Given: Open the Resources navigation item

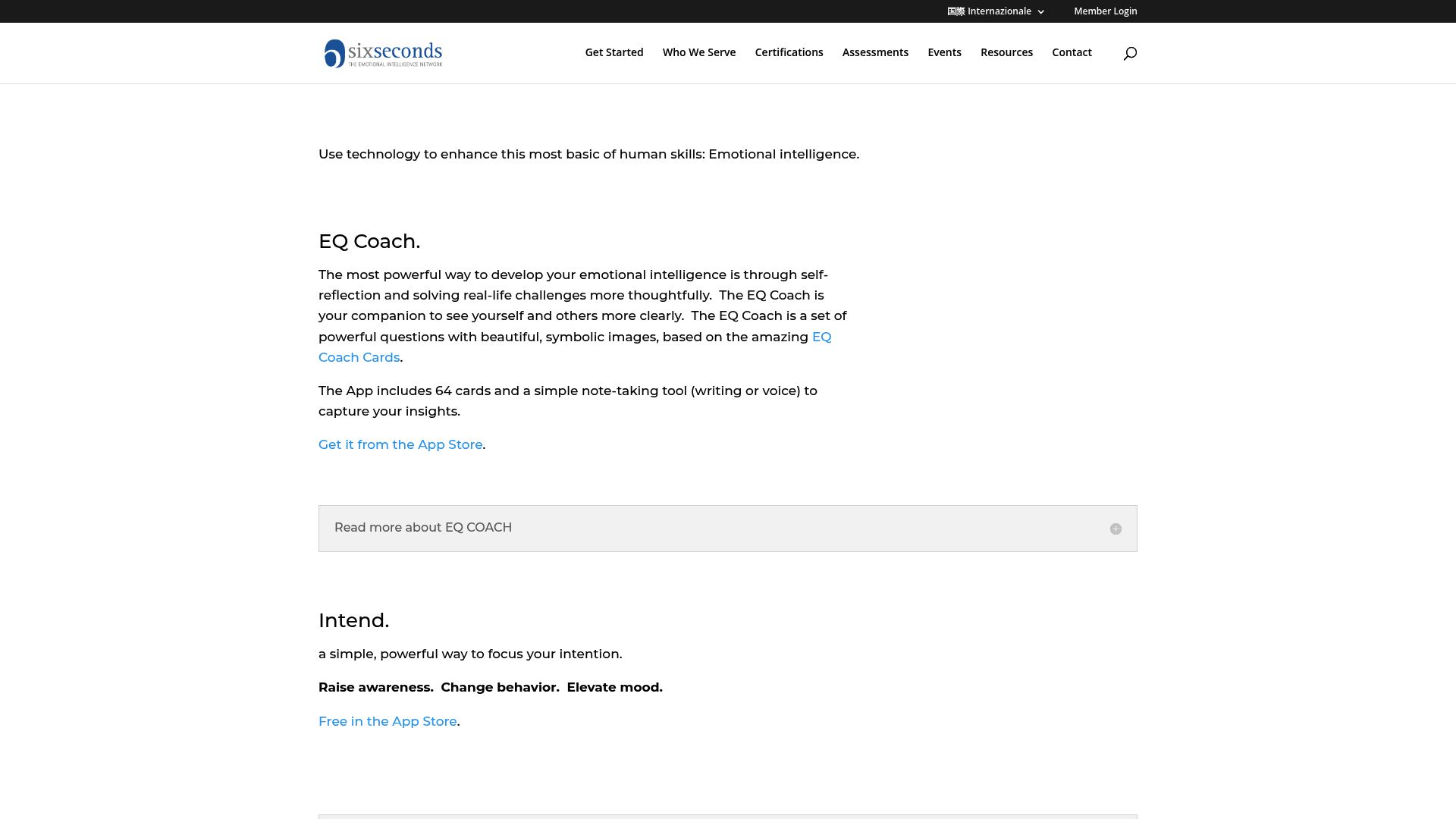Looking at the screenshot, I should click(1006, 52).
